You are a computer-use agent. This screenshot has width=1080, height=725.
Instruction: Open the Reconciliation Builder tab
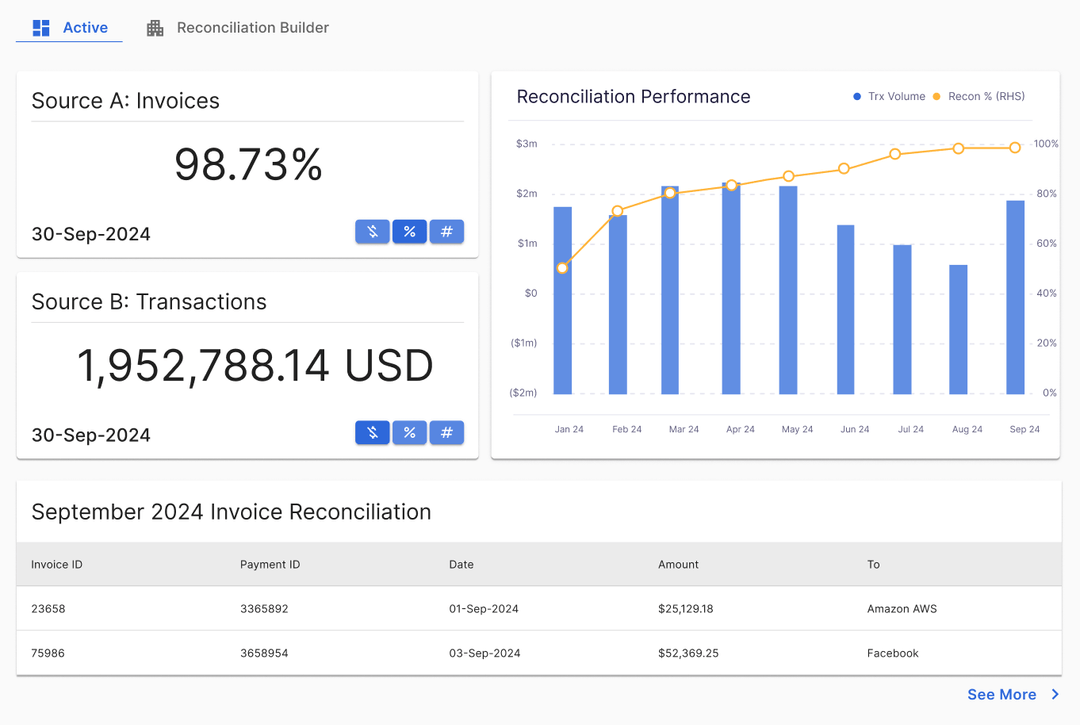[252, 27]
